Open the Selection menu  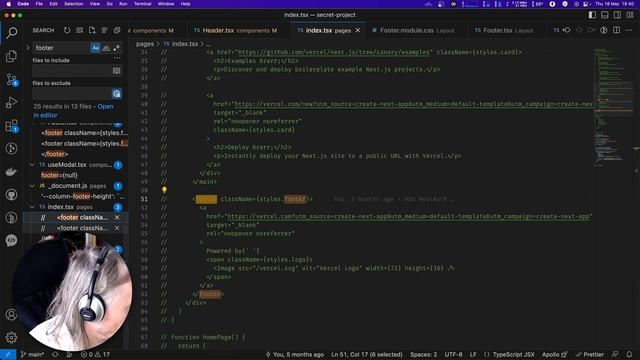(74, 4)
